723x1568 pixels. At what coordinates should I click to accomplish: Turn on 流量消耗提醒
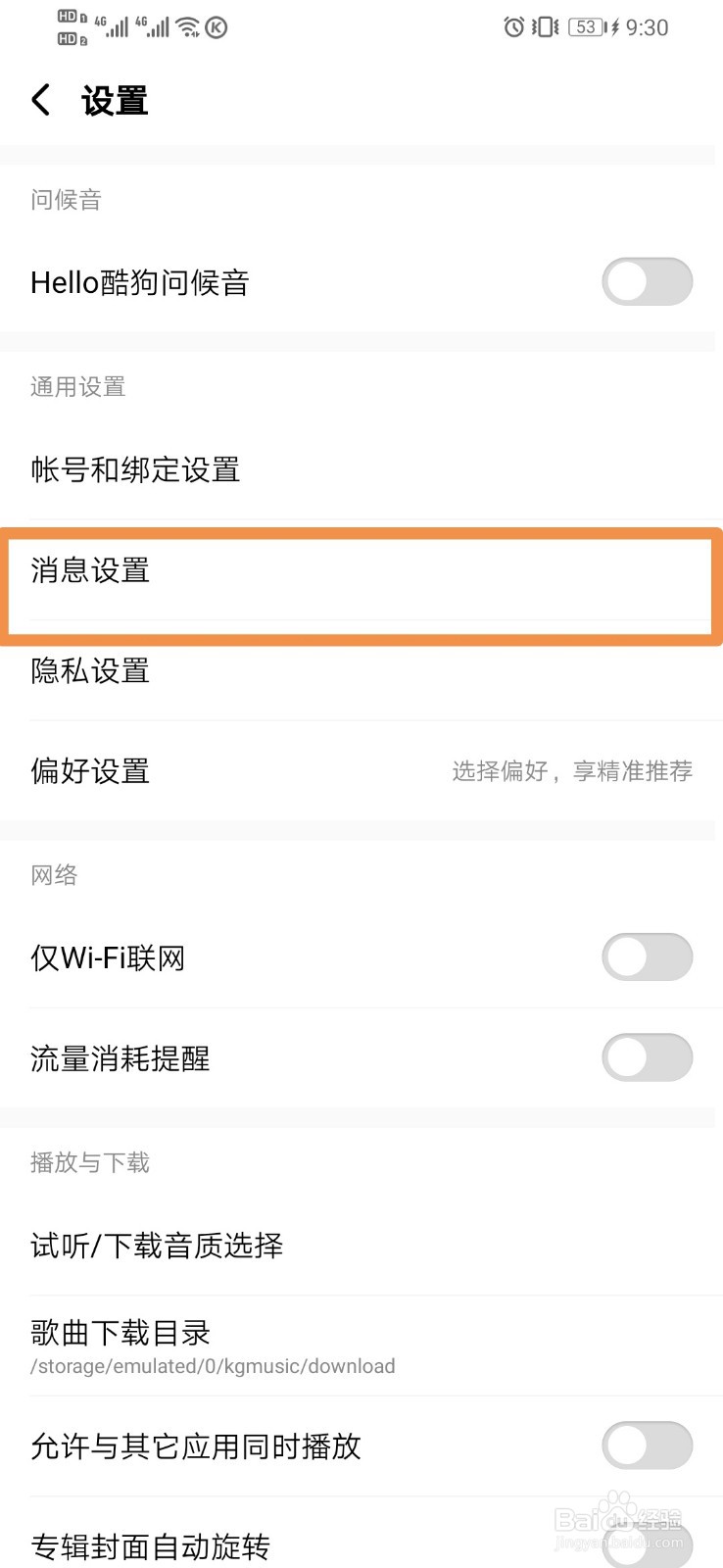[x=647, y=1057]
